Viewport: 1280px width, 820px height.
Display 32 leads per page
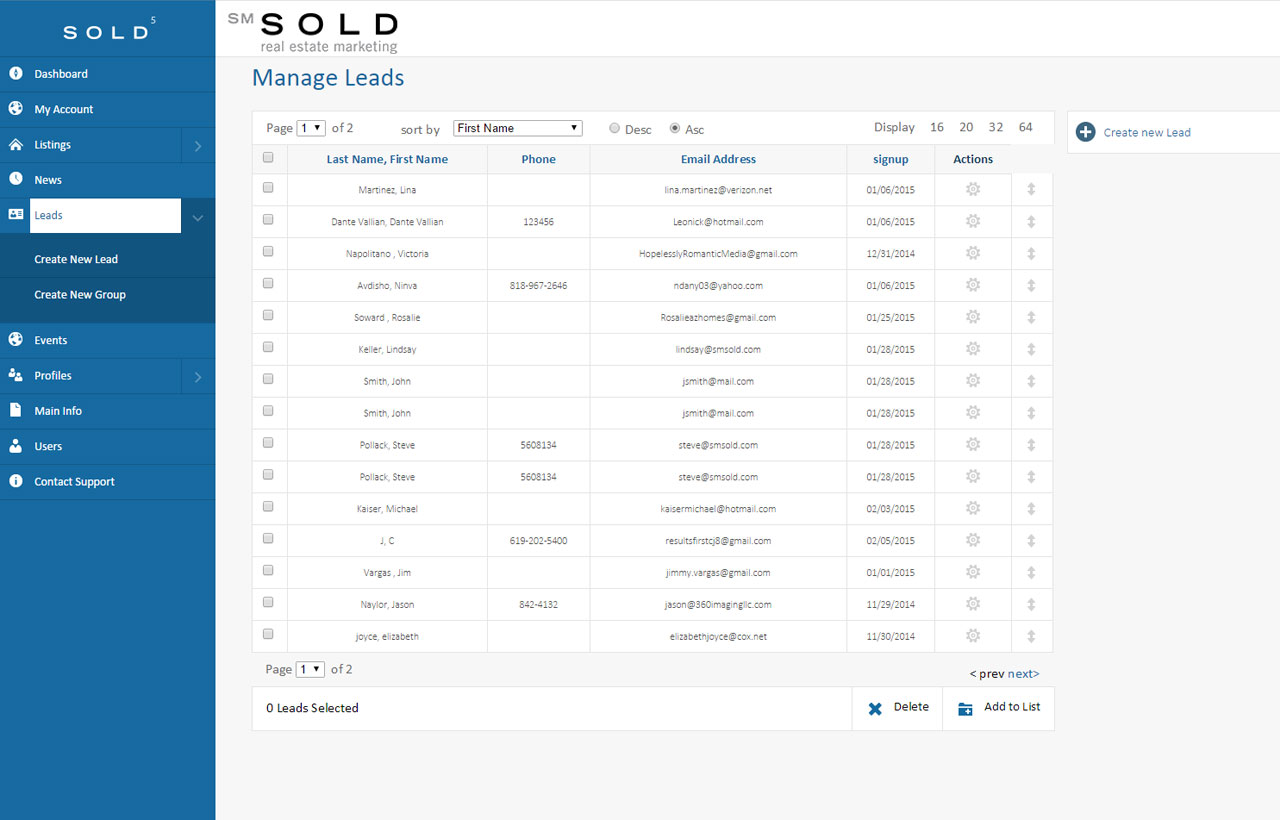coord(995,127)
